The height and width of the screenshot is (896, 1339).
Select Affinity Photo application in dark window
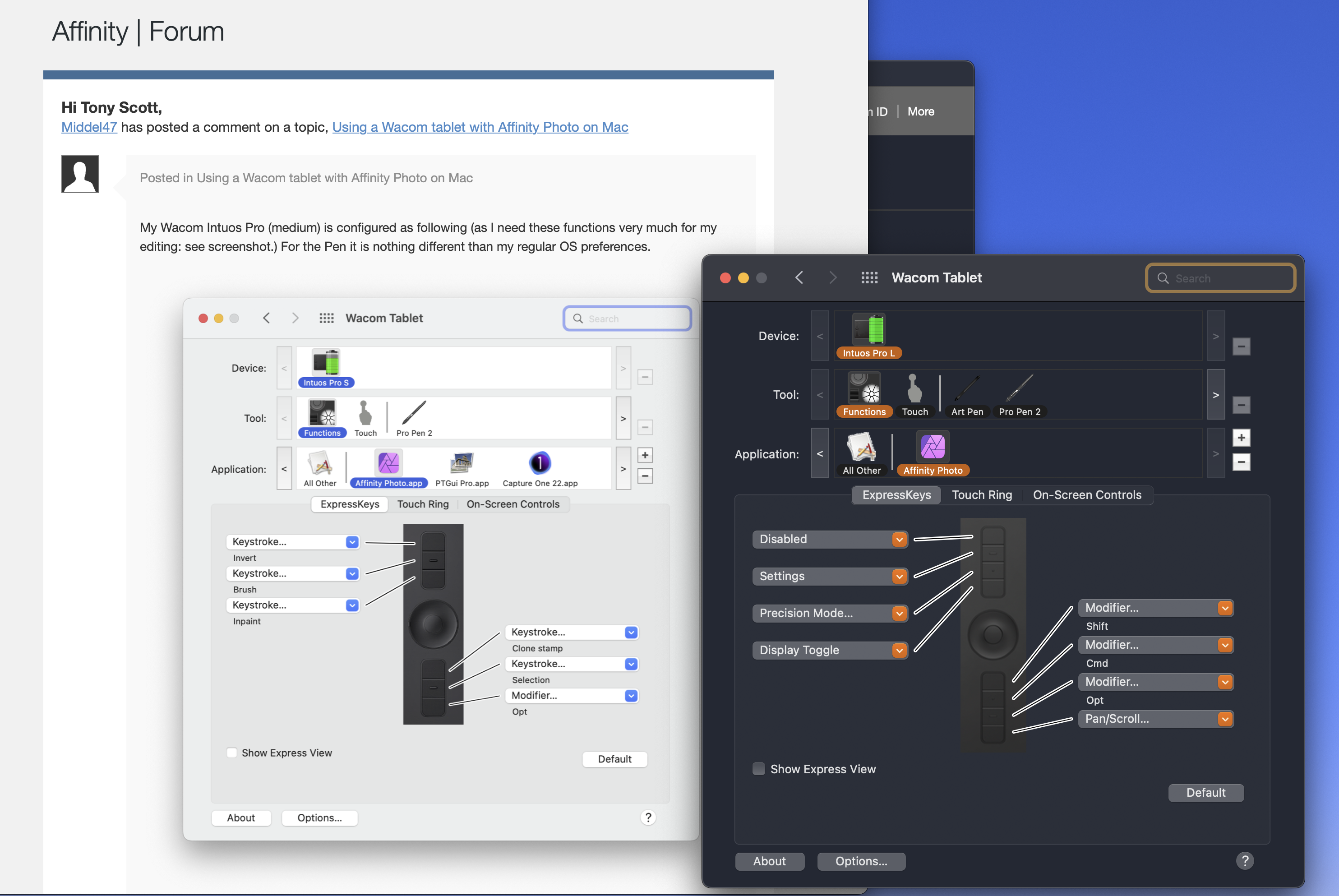(933, 454)
